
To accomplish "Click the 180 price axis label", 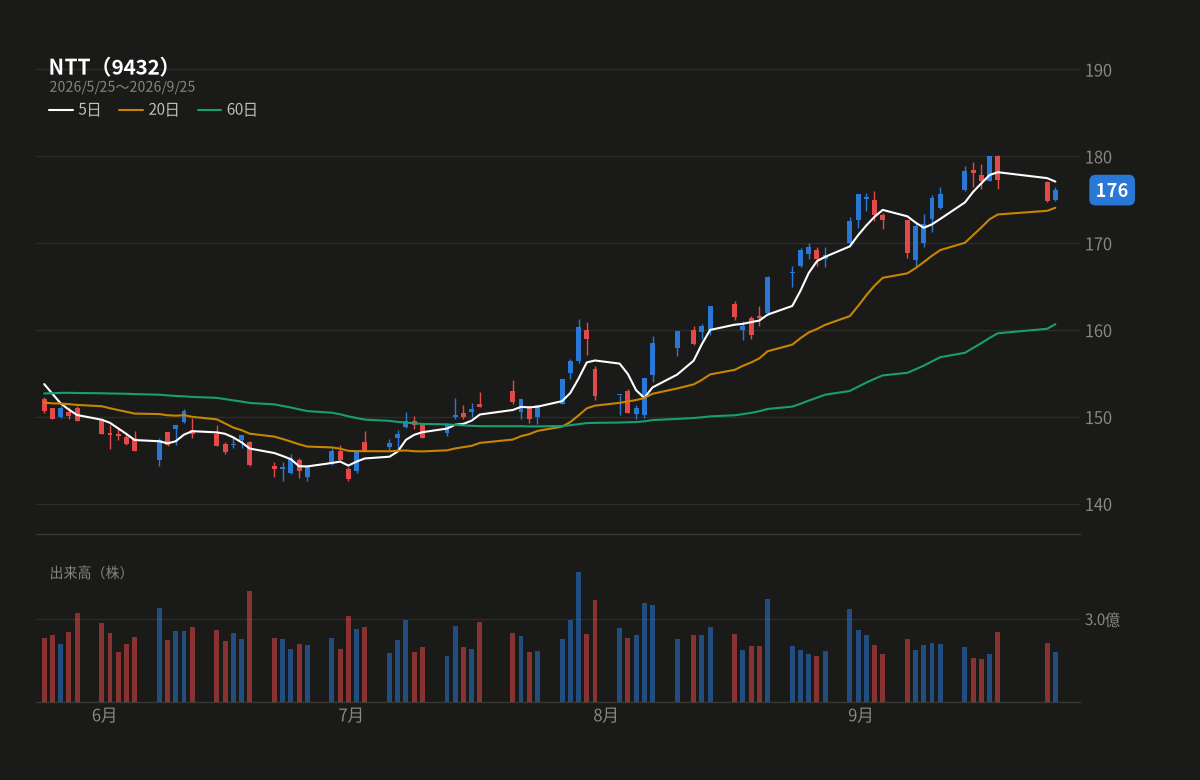I will (1098, 157).
